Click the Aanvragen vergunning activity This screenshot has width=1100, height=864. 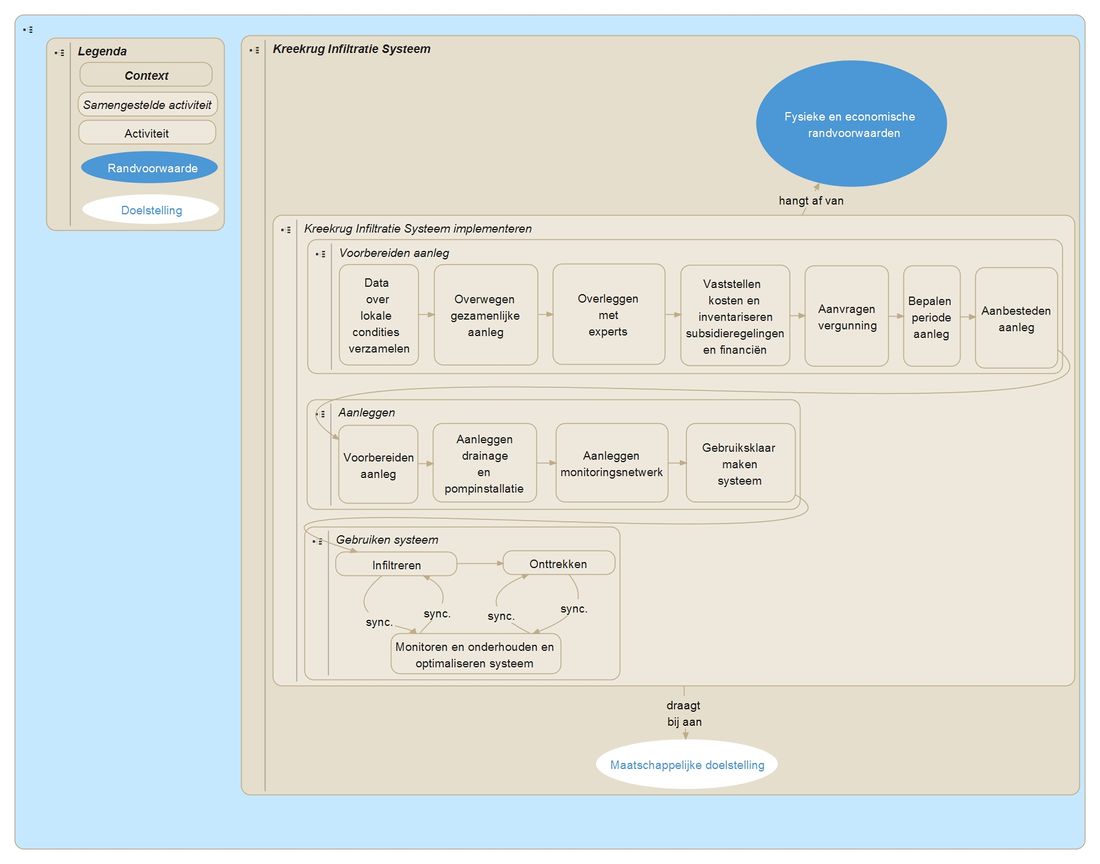click(x=846, y=316)
